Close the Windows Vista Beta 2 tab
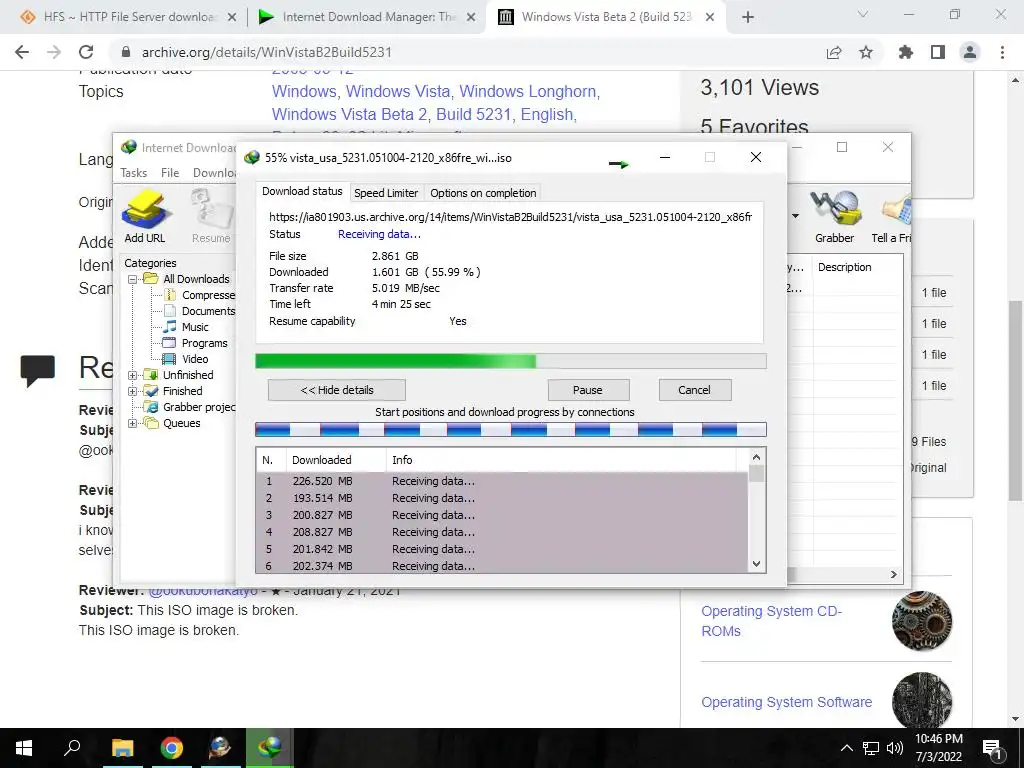The width and height of the screenshot is (1024, 768). point(711,18)
